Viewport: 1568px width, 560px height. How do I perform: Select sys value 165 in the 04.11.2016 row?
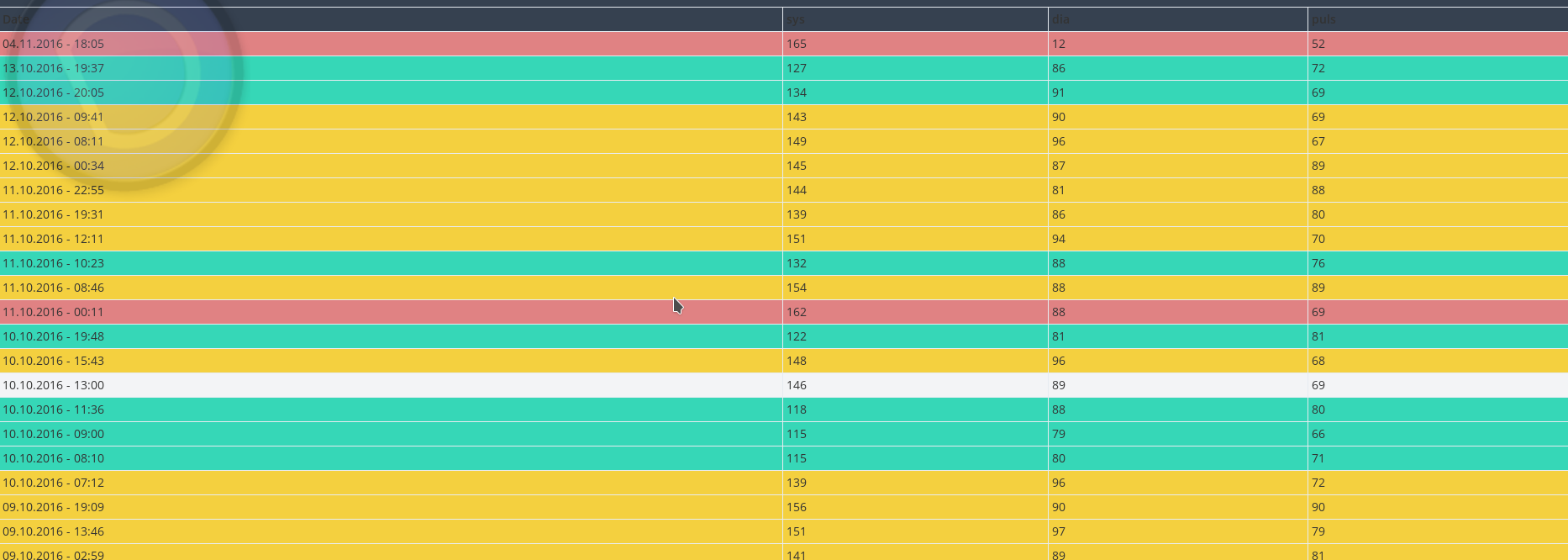915,44
